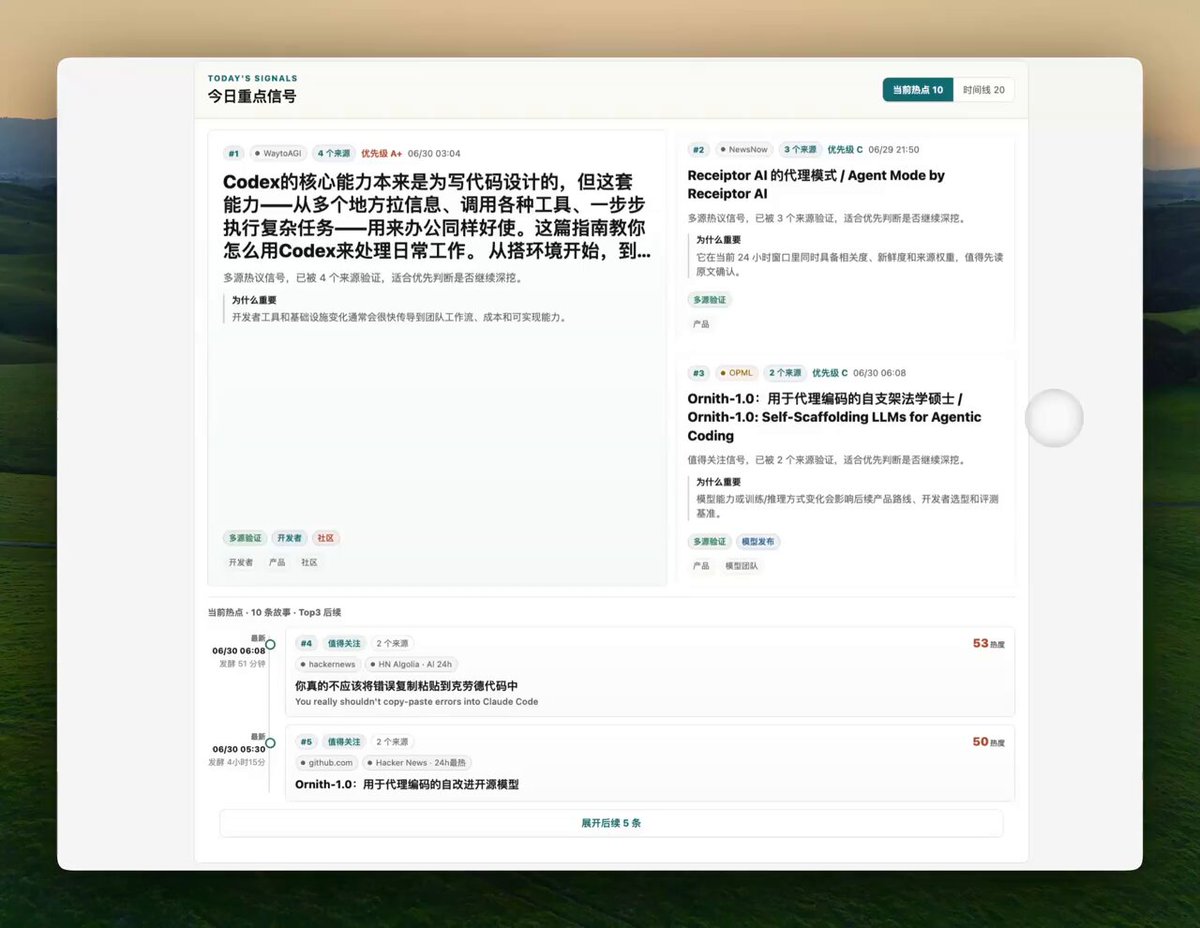Click the 社区 grey label at Codex card bottom

(309, 562)
